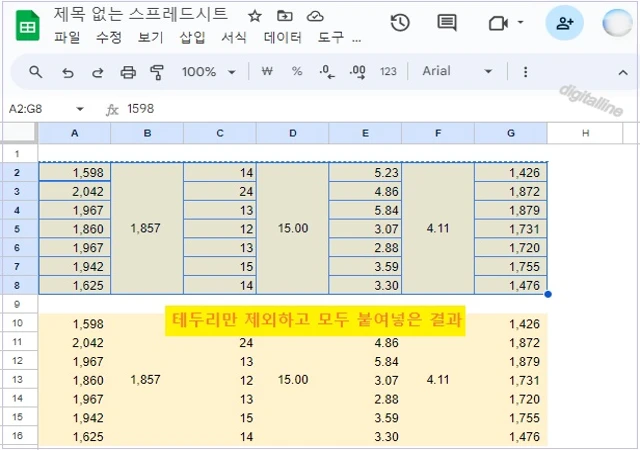The image size is (640, 450).
Task: Redo the last action
Action: click(98, 73)
